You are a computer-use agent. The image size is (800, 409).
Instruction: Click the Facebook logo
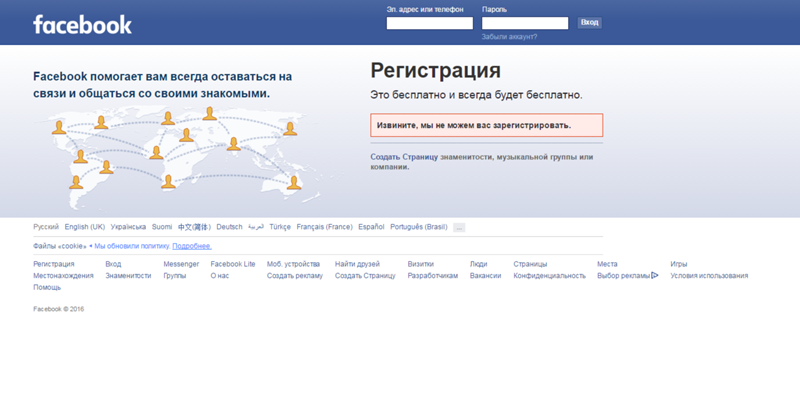(82, 24)
